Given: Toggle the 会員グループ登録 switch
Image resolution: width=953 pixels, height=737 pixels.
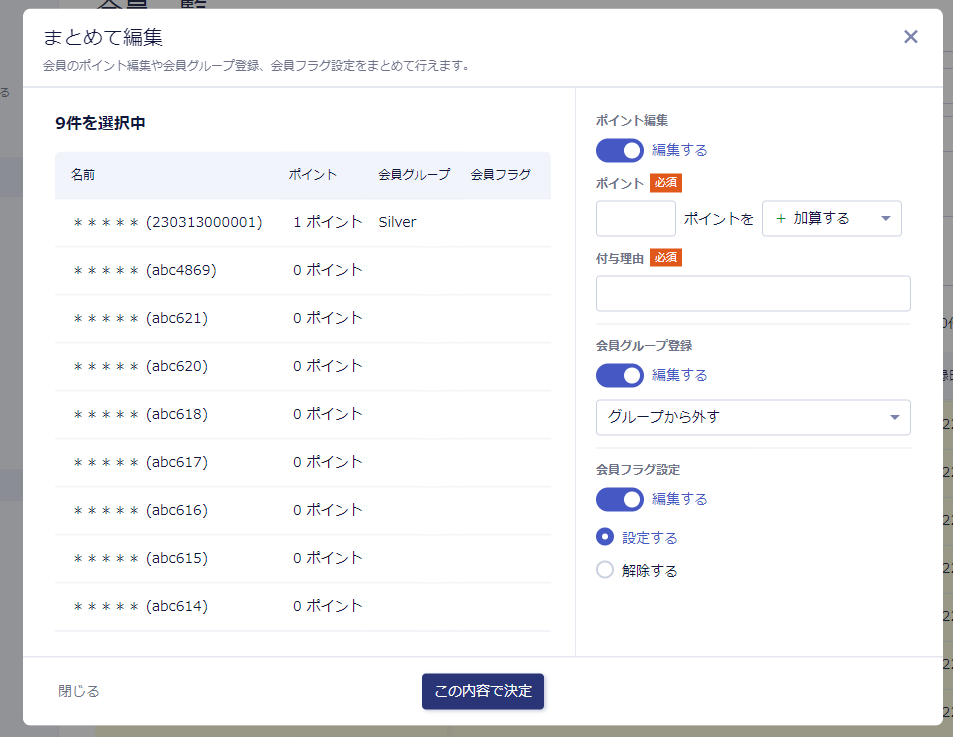Looking at the screenshot, I should pyautogui.click(x=619, y=375).
